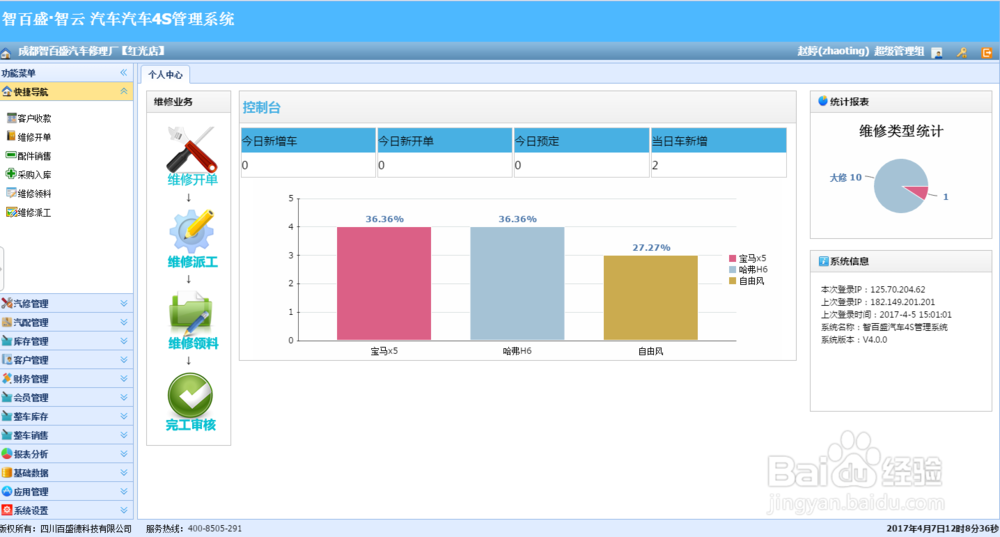Click the 今日新开单 column header
This screenshot has width=1000, height=537.
[445, 140]
